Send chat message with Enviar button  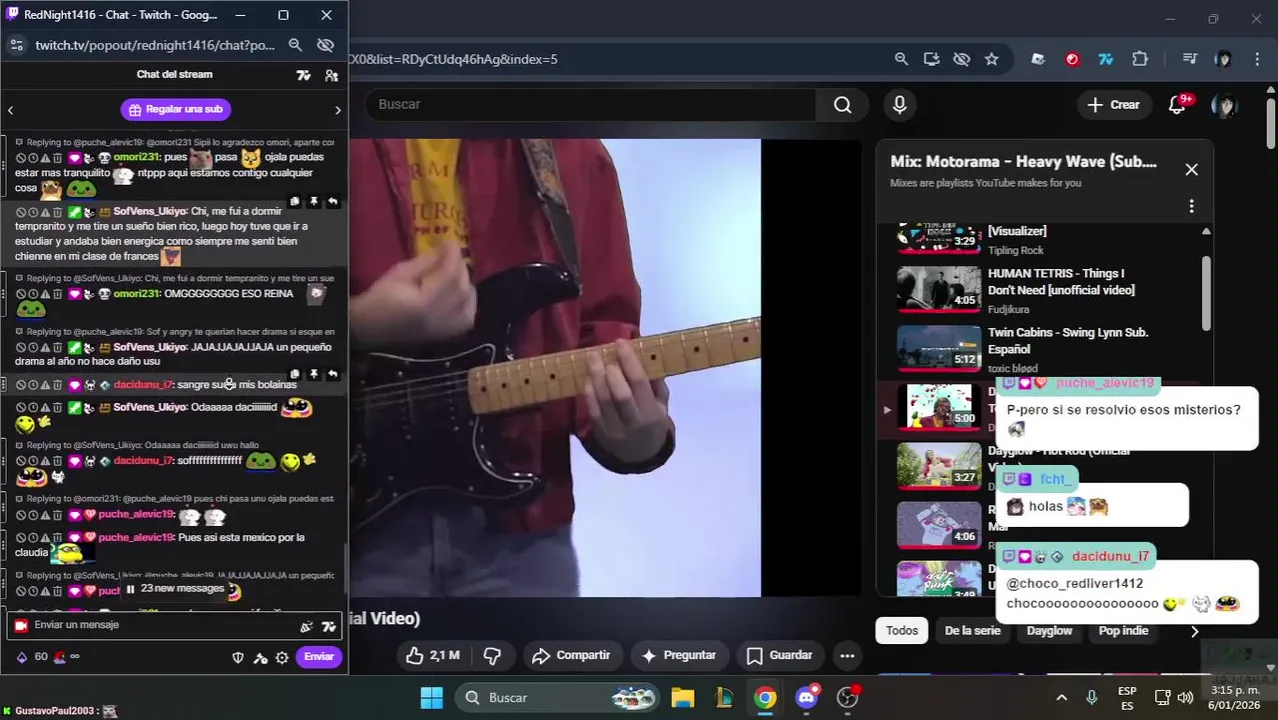tap(319, 657)
